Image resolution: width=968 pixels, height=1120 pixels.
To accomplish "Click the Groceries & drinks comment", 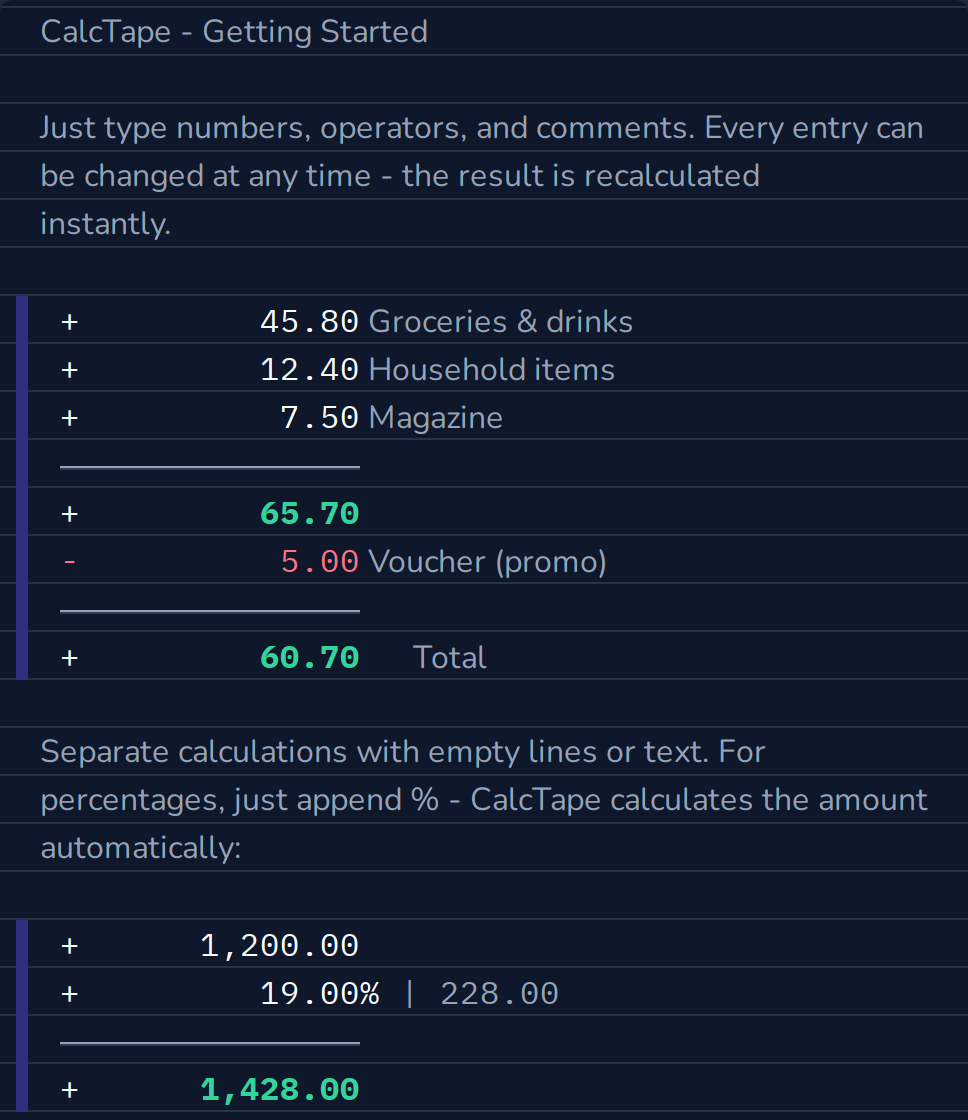I will [x=501, y=321].
